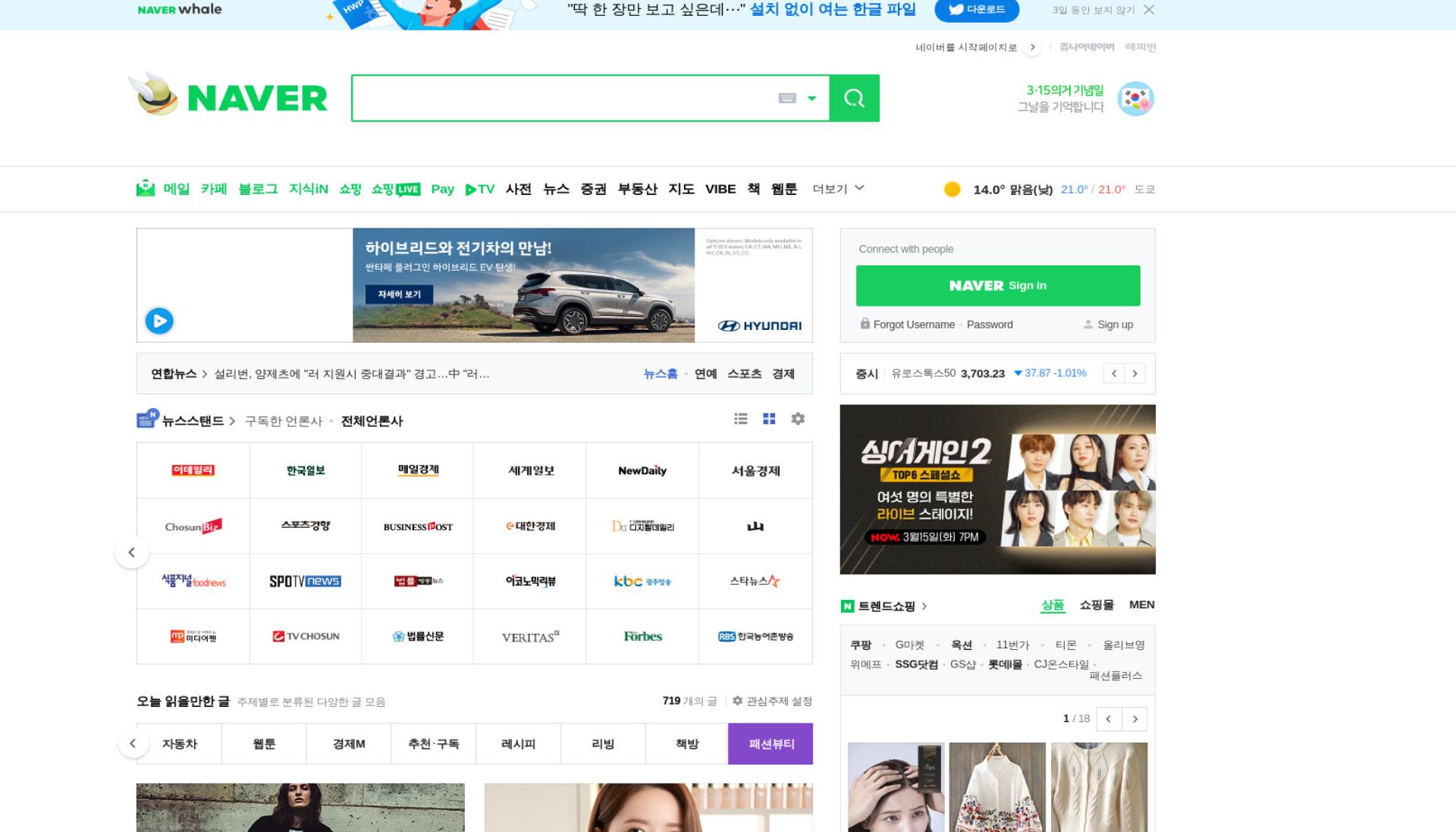Open VIBE in the service menu
The height and width of the screenshot is (832, 1456).
point(720,189)
